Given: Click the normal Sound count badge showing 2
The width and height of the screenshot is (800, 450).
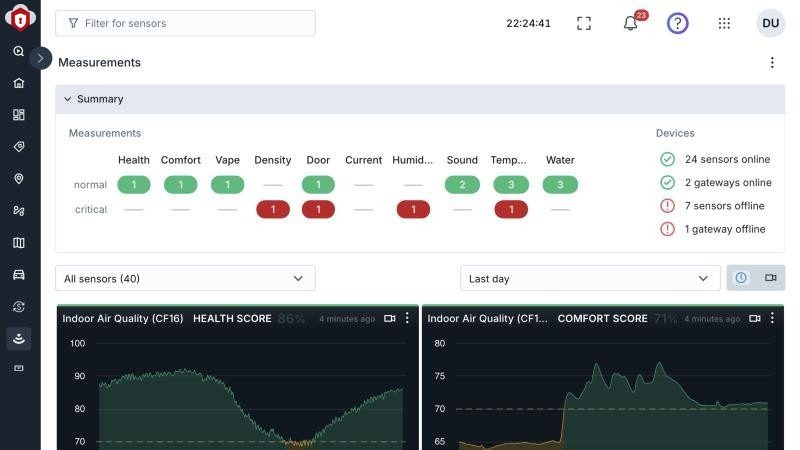Looking at the screenshot, I should 462,185.
